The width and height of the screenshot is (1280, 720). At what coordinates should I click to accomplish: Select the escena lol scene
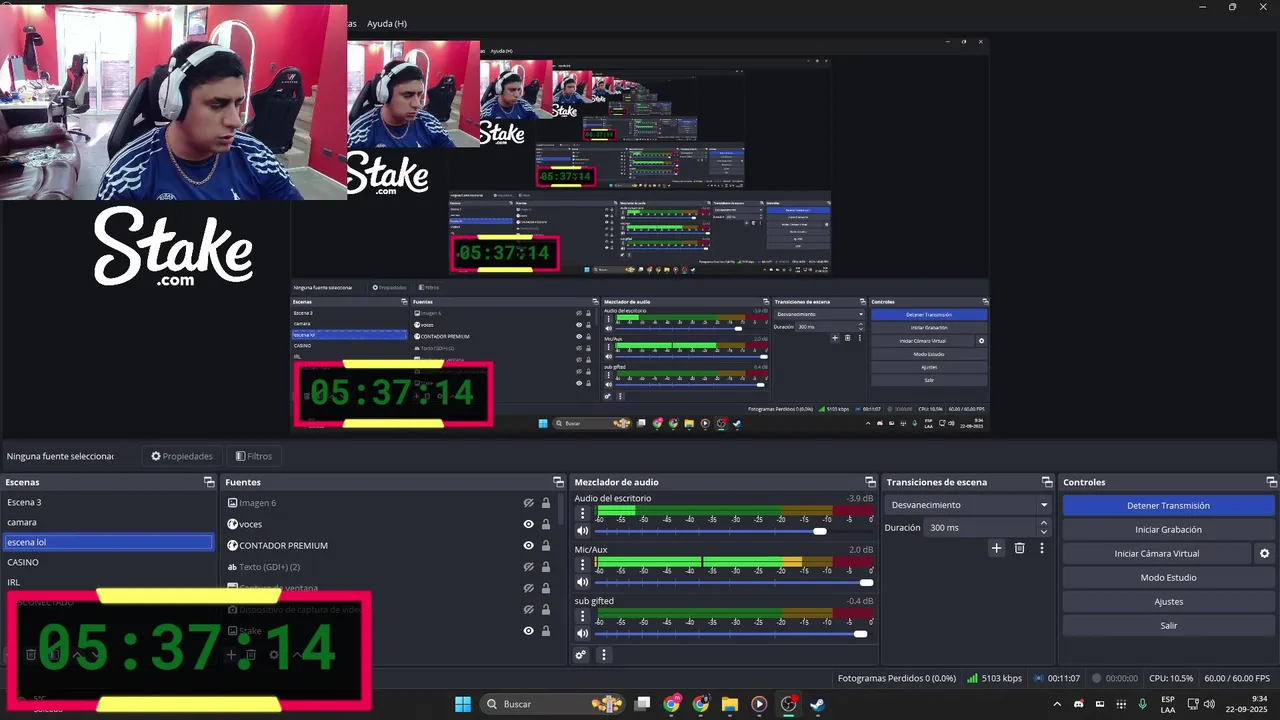[108, 542]
